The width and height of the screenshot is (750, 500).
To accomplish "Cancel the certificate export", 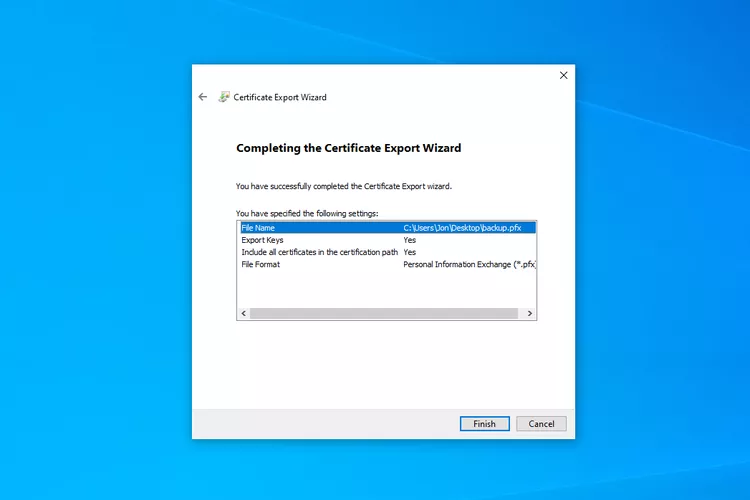I will pos(541,424).
